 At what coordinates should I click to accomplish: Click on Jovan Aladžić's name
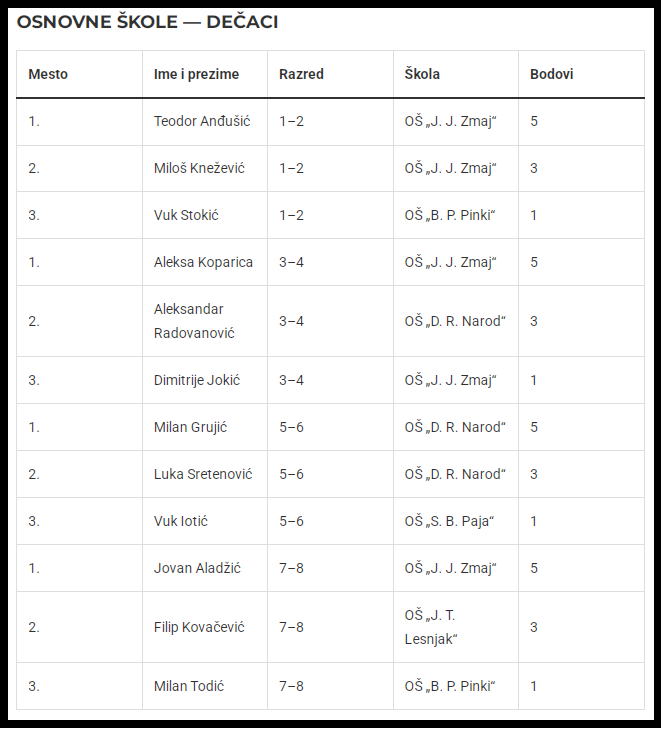(x=197, y=568)
